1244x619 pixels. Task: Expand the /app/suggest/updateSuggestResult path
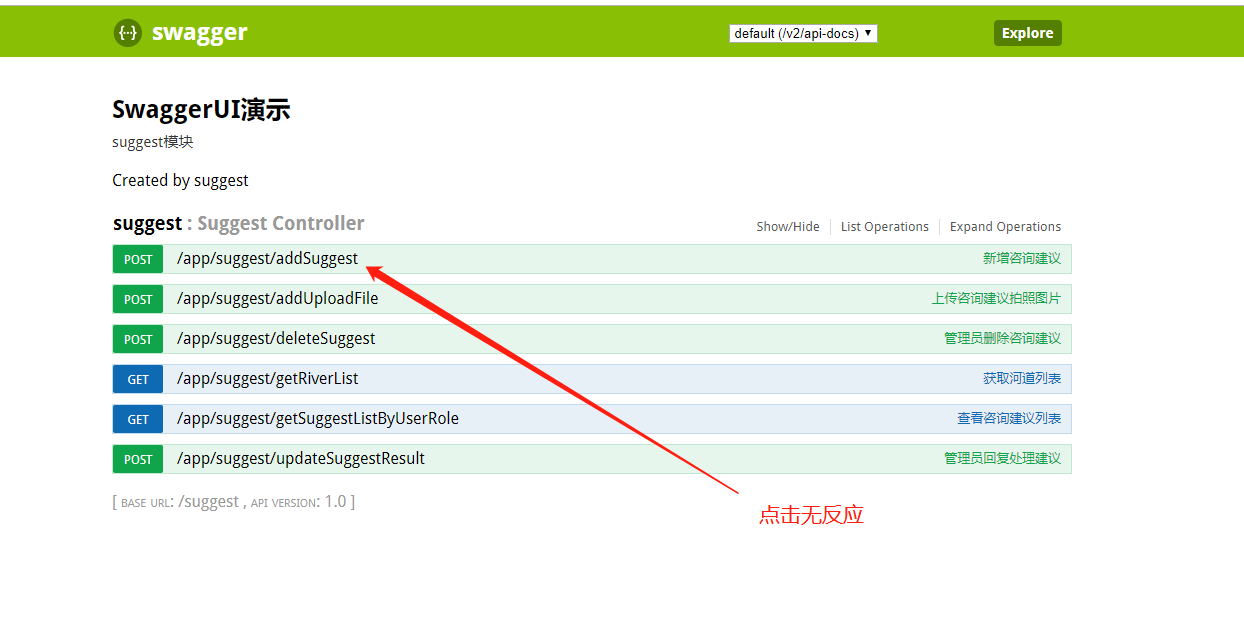[x=301, y=458]
